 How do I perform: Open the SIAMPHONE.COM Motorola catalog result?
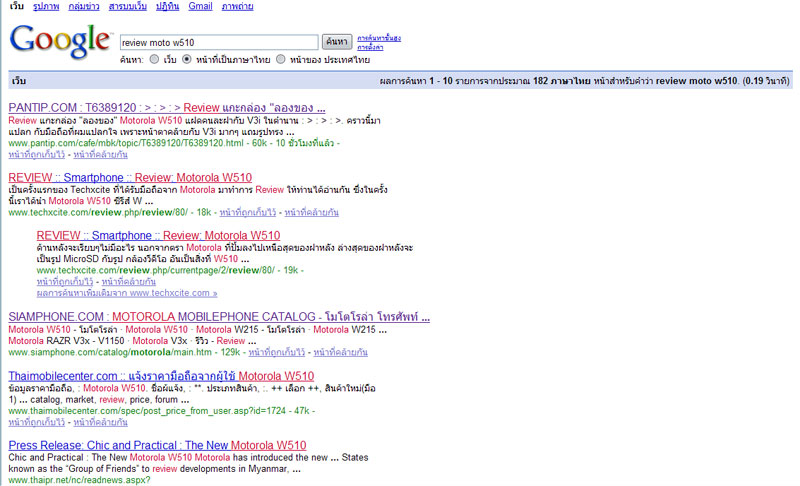pyautogui.click(x=219, y=317)
